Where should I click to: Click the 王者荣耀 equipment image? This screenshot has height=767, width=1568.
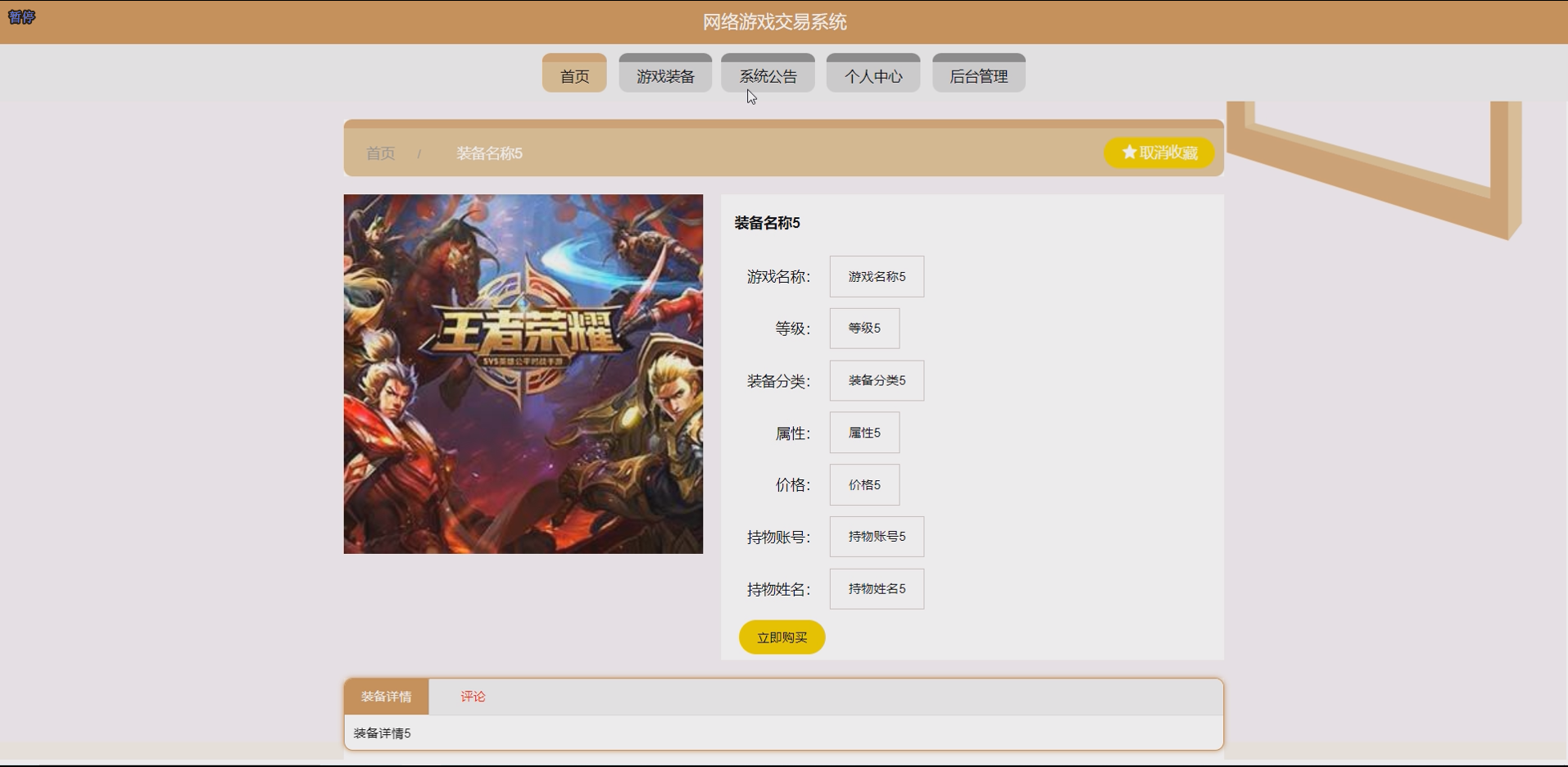point(523,374)
